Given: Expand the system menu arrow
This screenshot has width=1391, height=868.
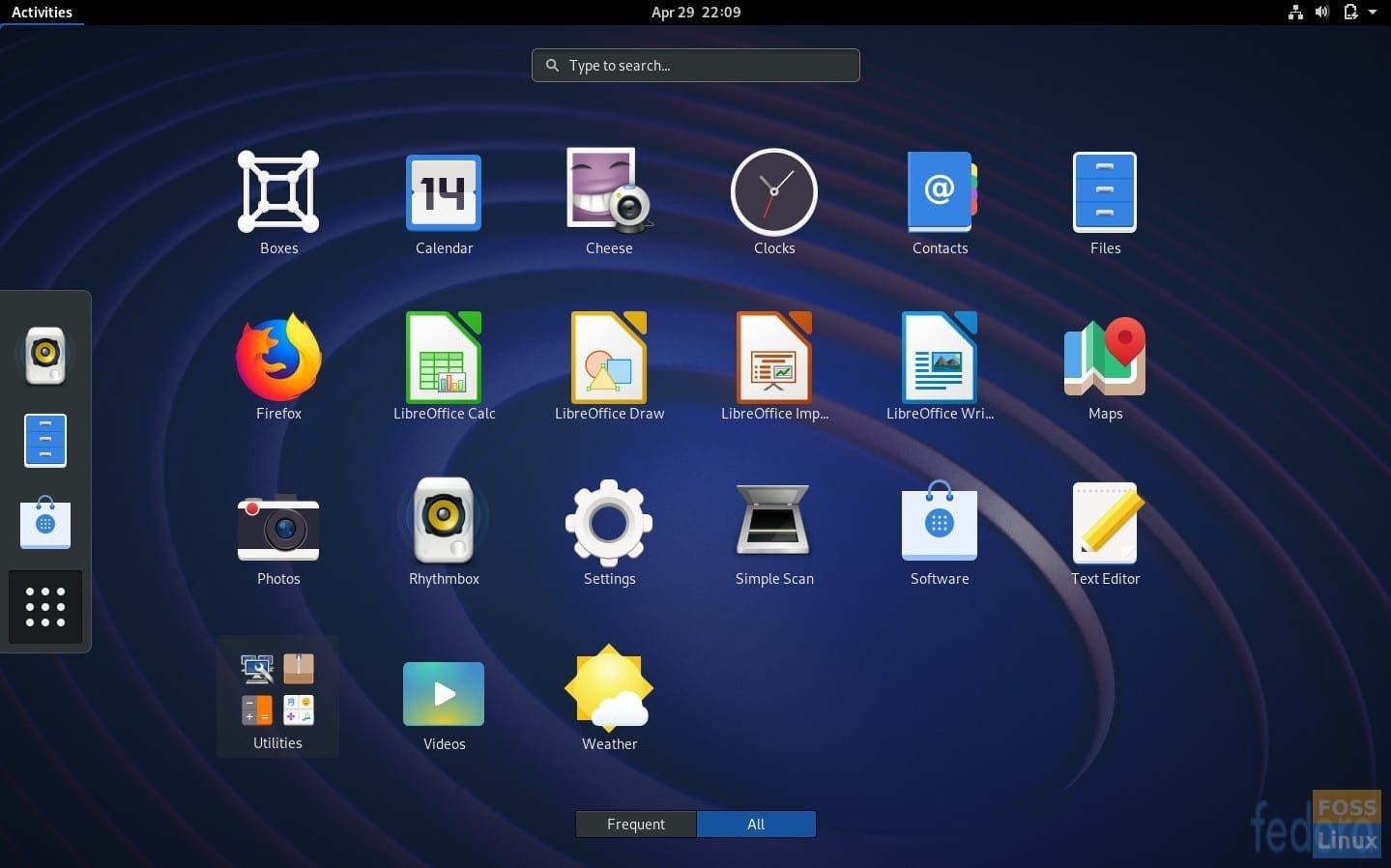Looking at the screenshot, I should [x=1373, y=13].
